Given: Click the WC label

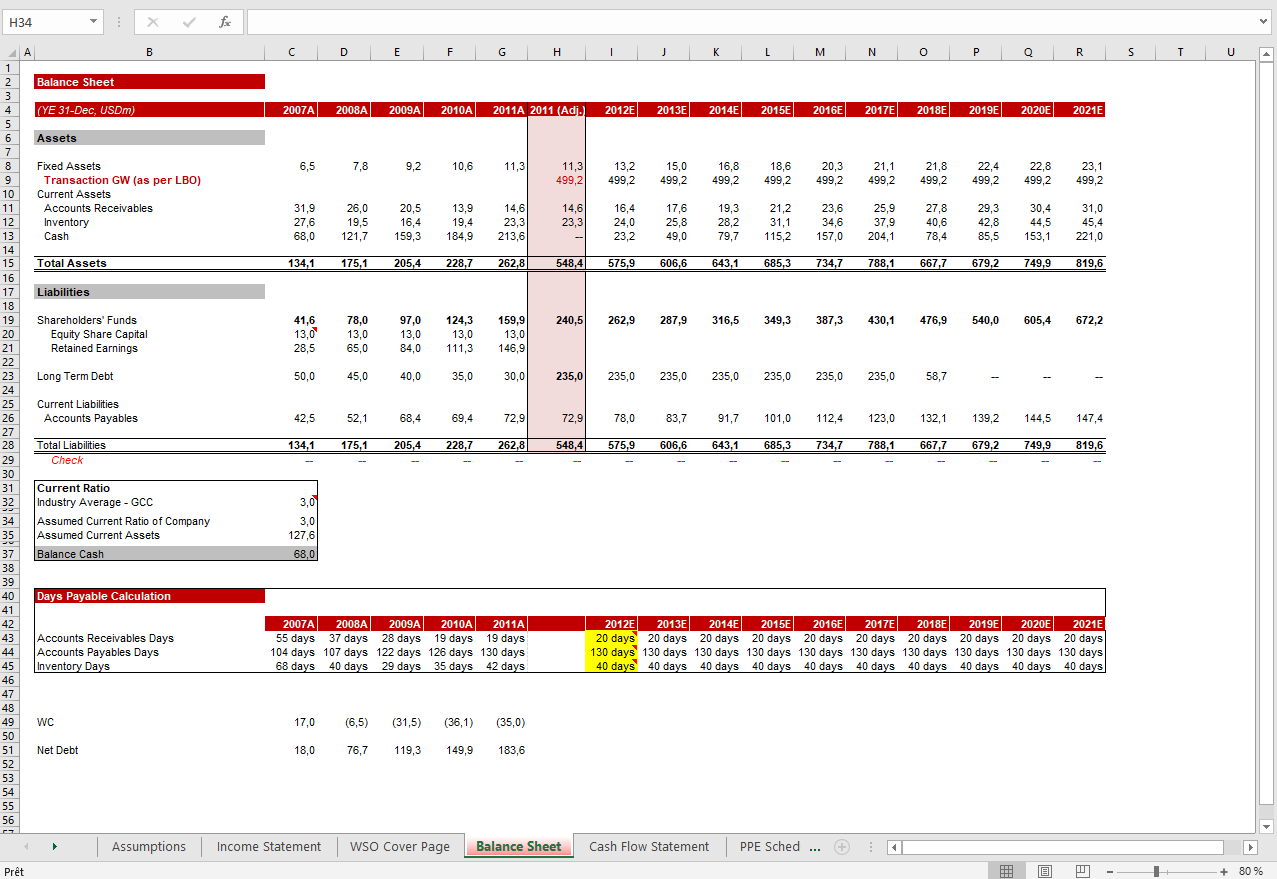Looking at the screenshot, I should [45, 722].
